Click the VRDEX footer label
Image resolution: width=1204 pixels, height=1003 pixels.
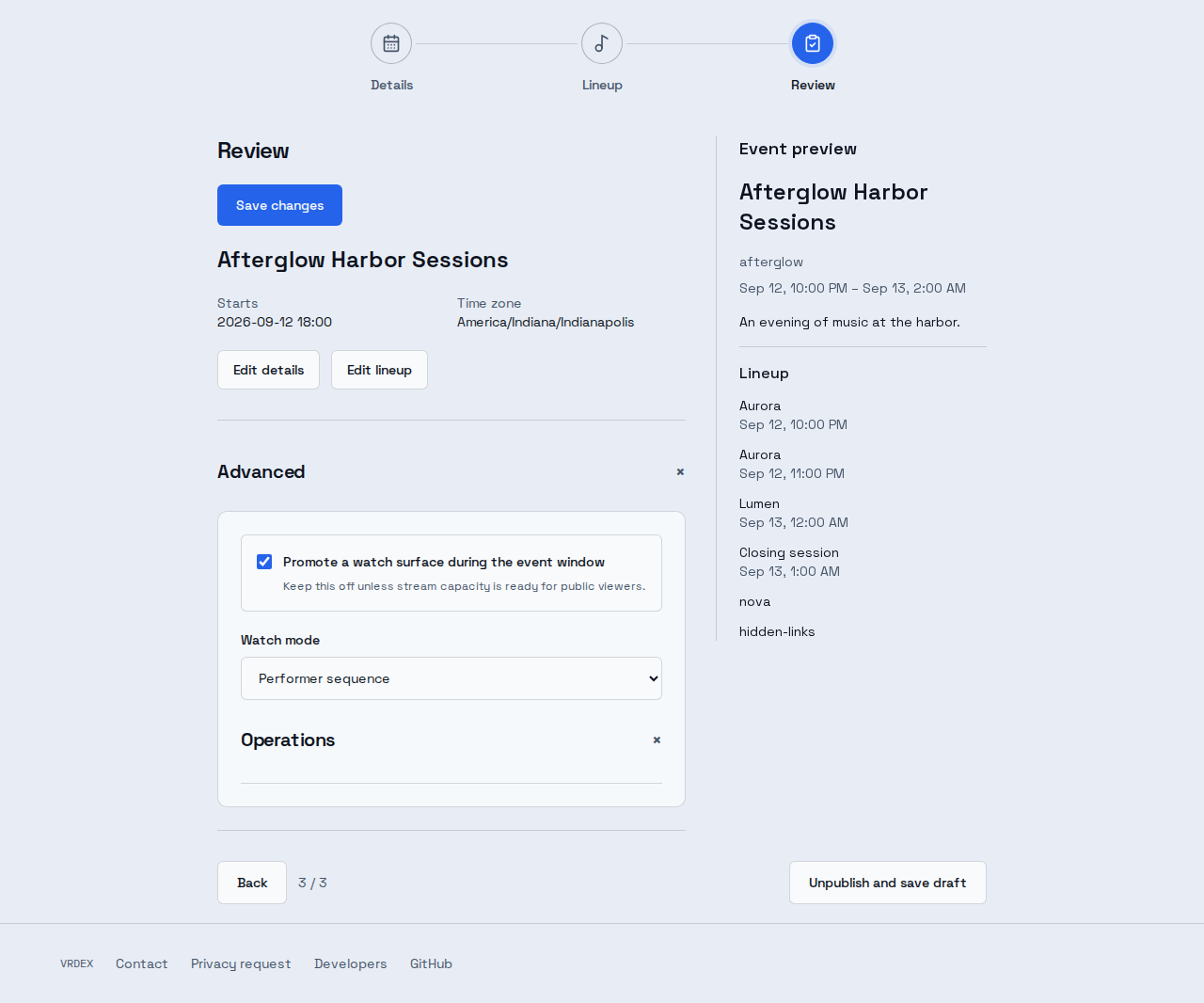(x=77, y=963)
